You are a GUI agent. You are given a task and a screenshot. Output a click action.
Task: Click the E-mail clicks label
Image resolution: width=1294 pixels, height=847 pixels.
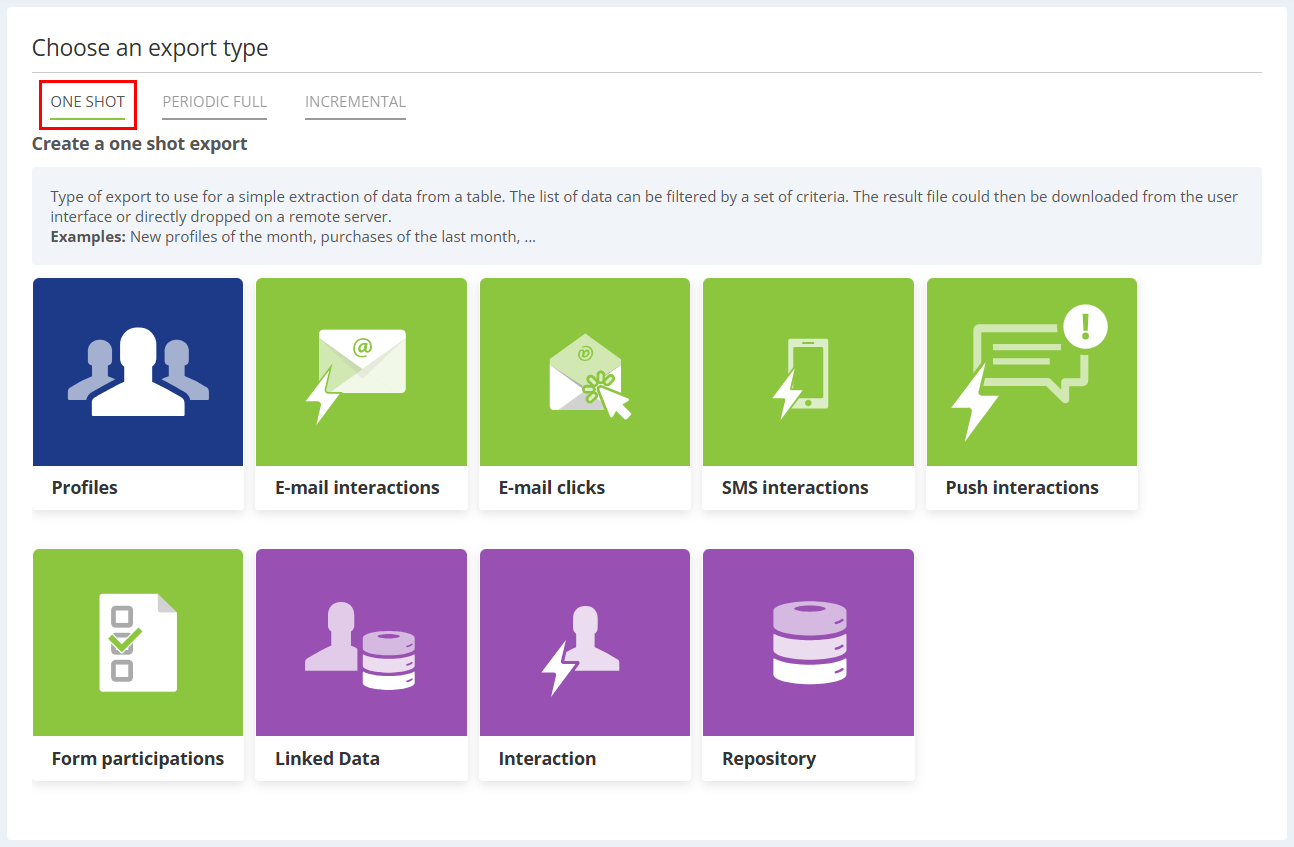(x=552, y=488)
